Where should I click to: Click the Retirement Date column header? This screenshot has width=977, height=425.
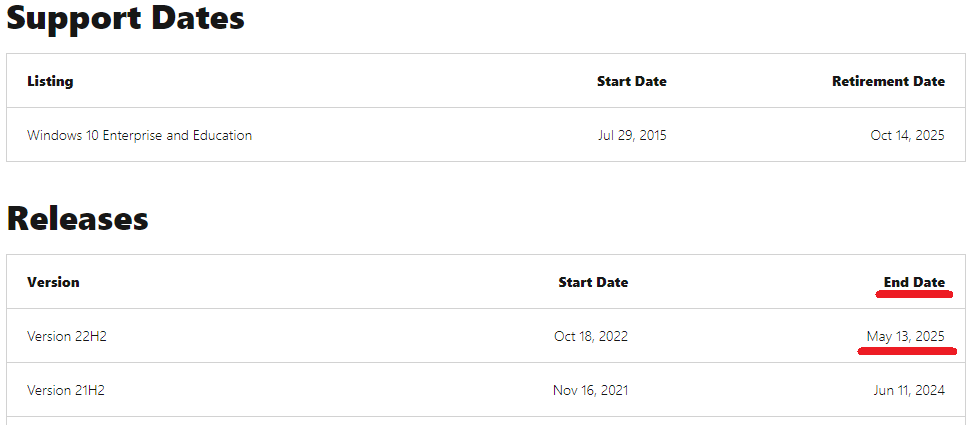pyautogui.click(x=888, y=81)
